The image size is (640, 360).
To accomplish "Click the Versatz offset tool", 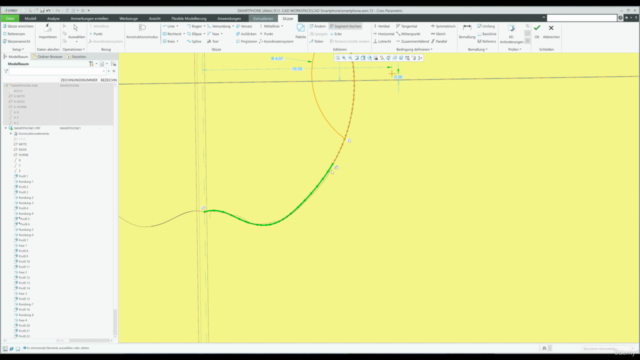I will coord(244,26).
